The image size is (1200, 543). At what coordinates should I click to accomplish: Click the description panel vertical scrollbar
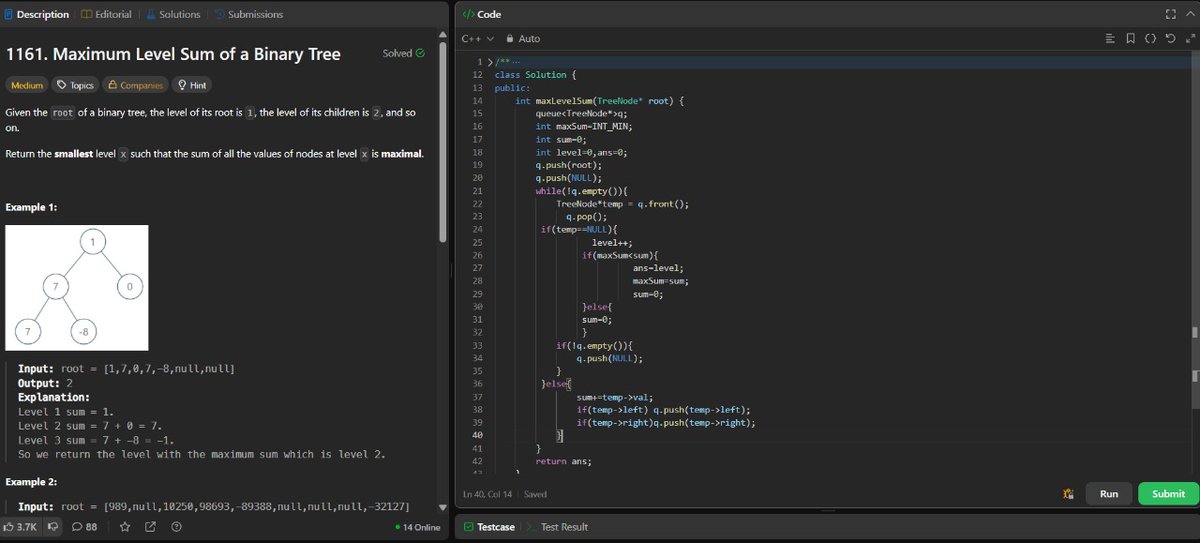coord(443,140)
